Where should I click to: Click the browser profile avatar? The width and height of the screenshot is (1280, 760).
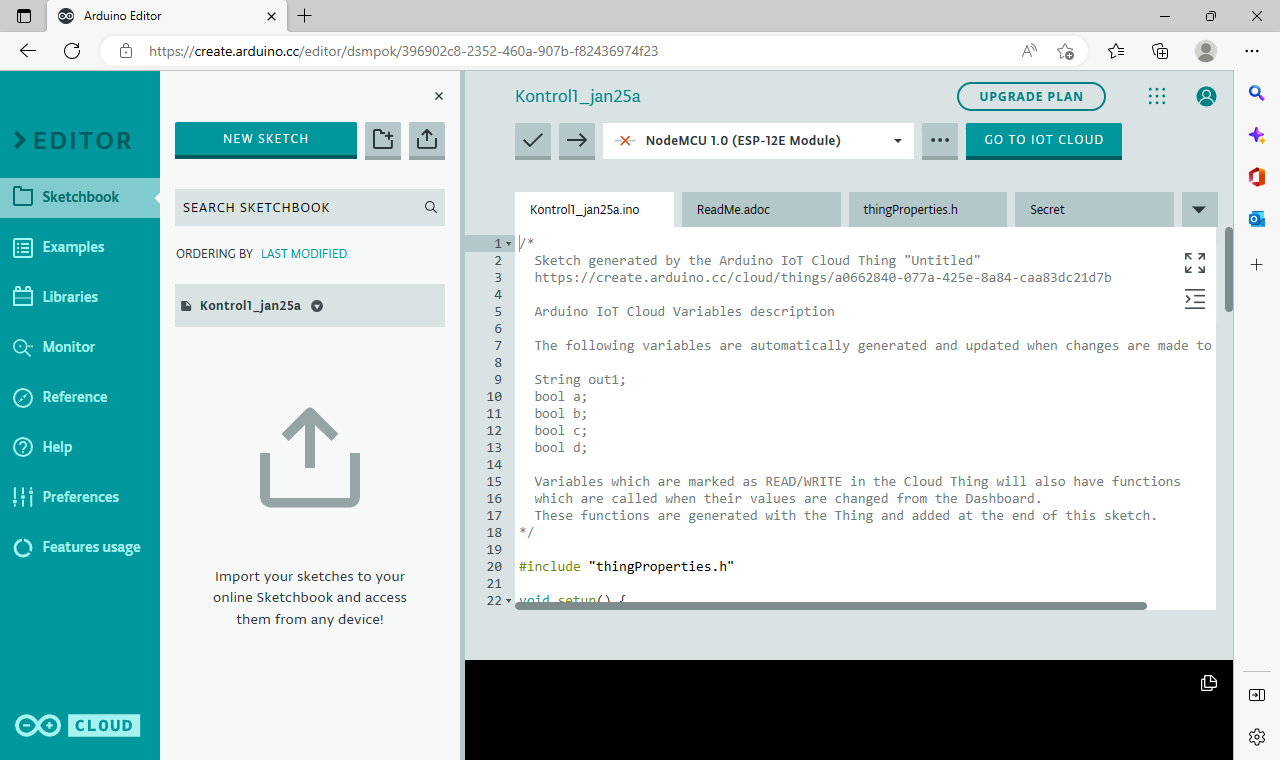point(1206,51)
